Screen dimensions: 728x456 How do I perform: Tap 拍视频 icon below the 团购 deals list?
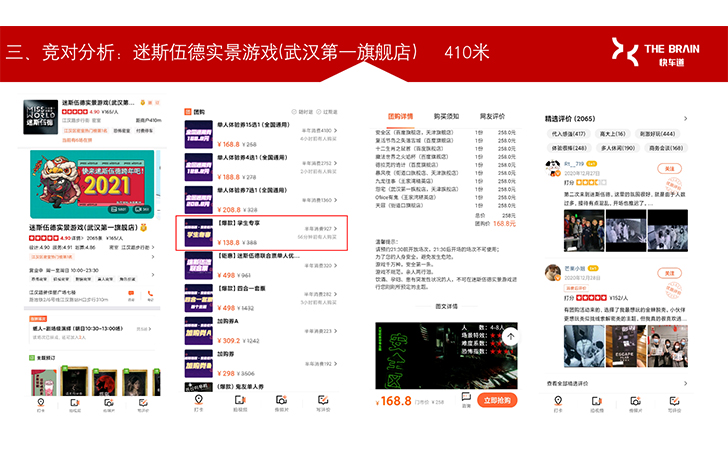point(240,402)
